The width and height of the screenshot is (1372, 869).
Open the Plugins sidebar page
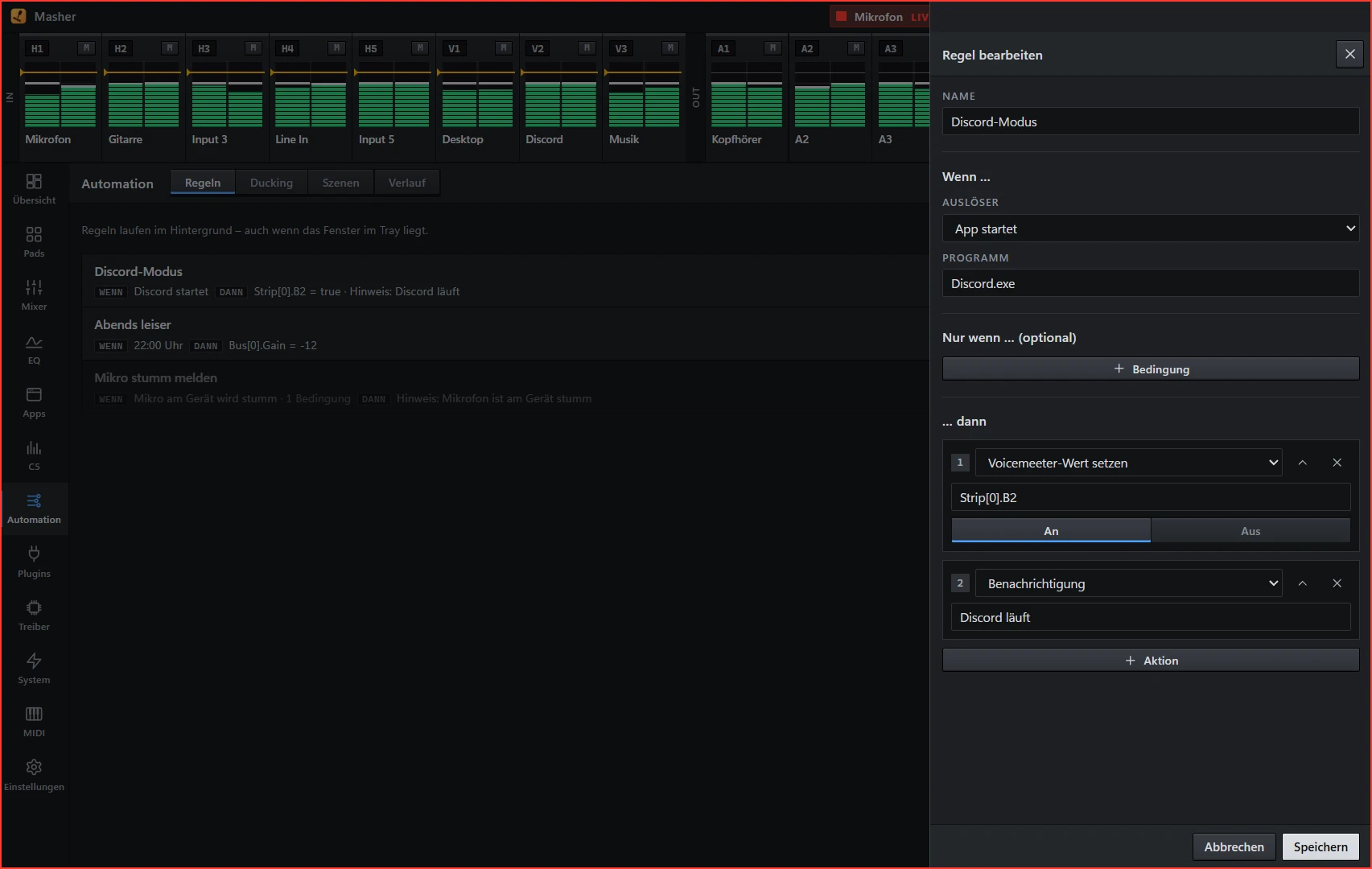point(34,562)
